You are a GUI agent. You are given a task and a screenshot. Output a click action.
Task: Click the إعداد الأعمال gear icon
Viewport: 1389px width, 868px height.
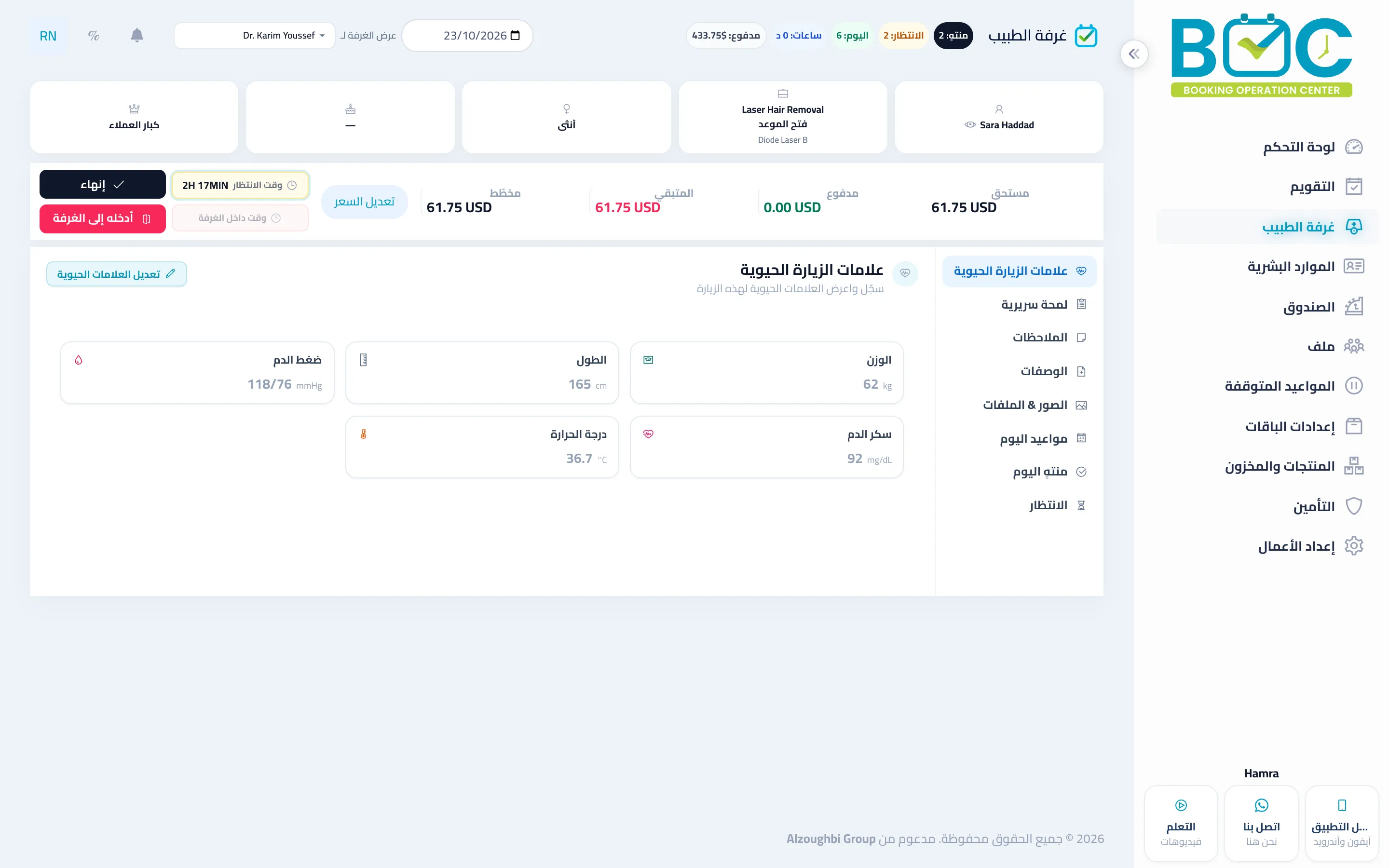point(1353,546)
